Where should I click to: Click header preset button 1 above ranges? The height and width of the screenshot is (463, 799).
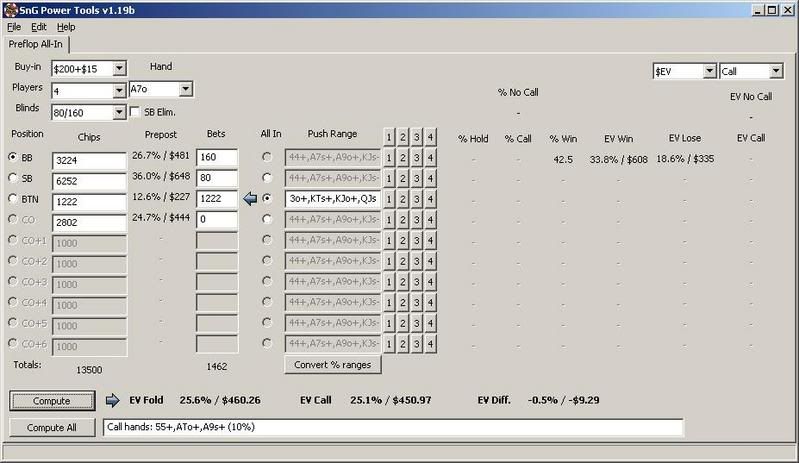[389, 137]
